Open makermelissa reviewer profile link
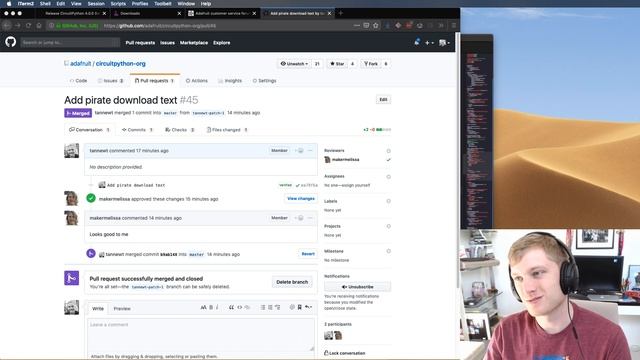The image size is (640, 360). click(345, 160)
